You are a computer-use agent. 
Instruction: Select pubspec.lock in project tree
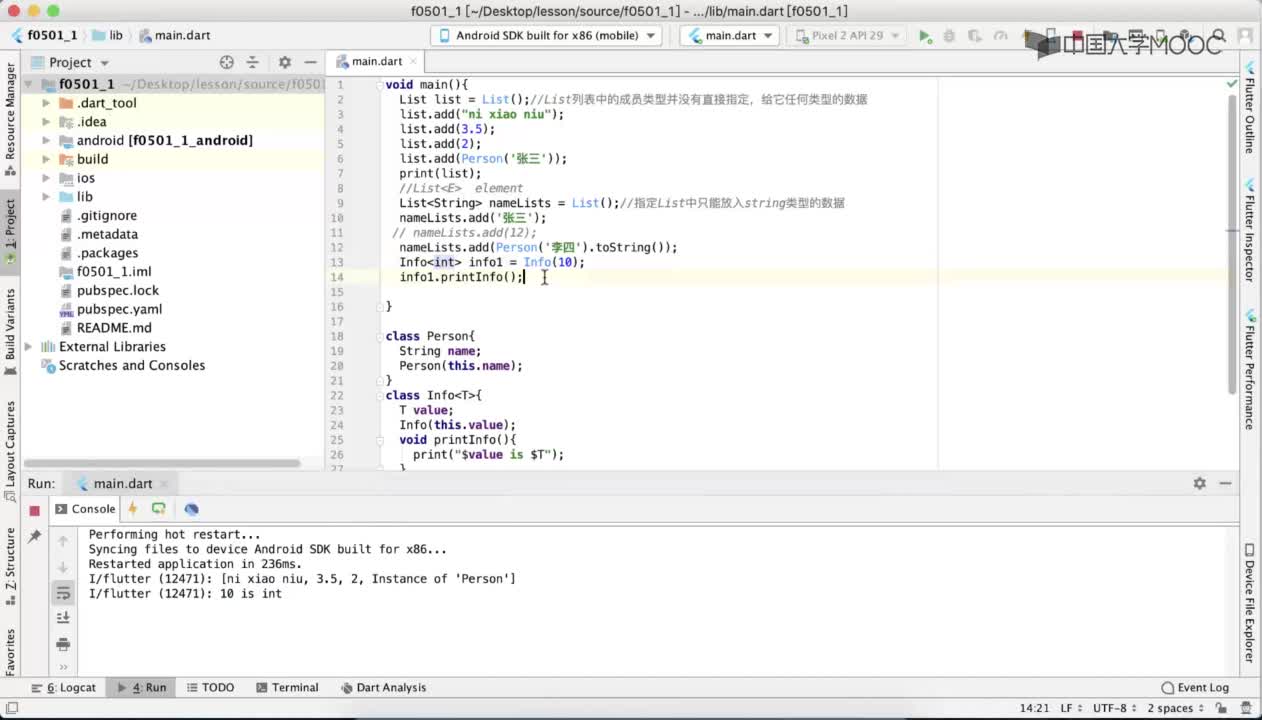(x=118, y=291)
